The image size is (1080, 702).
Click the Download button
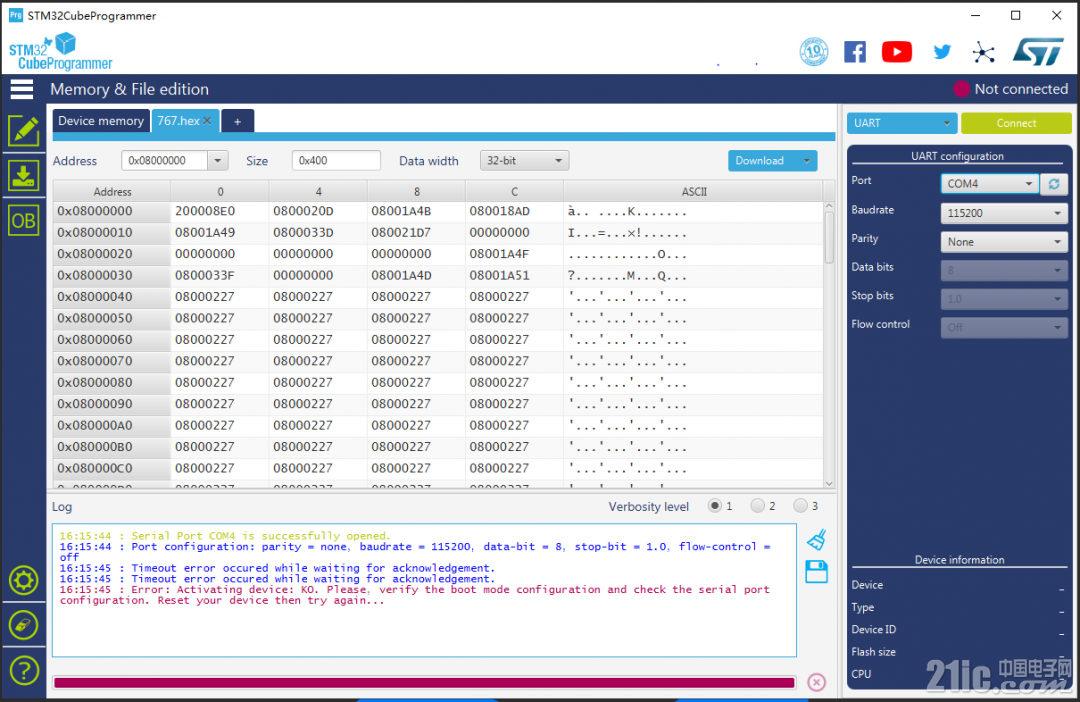pos(762,161)
